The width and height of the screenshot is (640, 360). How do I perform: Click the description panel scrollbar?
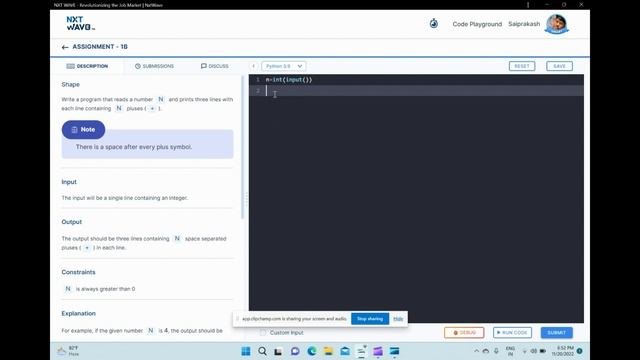(x=242, y=147)
